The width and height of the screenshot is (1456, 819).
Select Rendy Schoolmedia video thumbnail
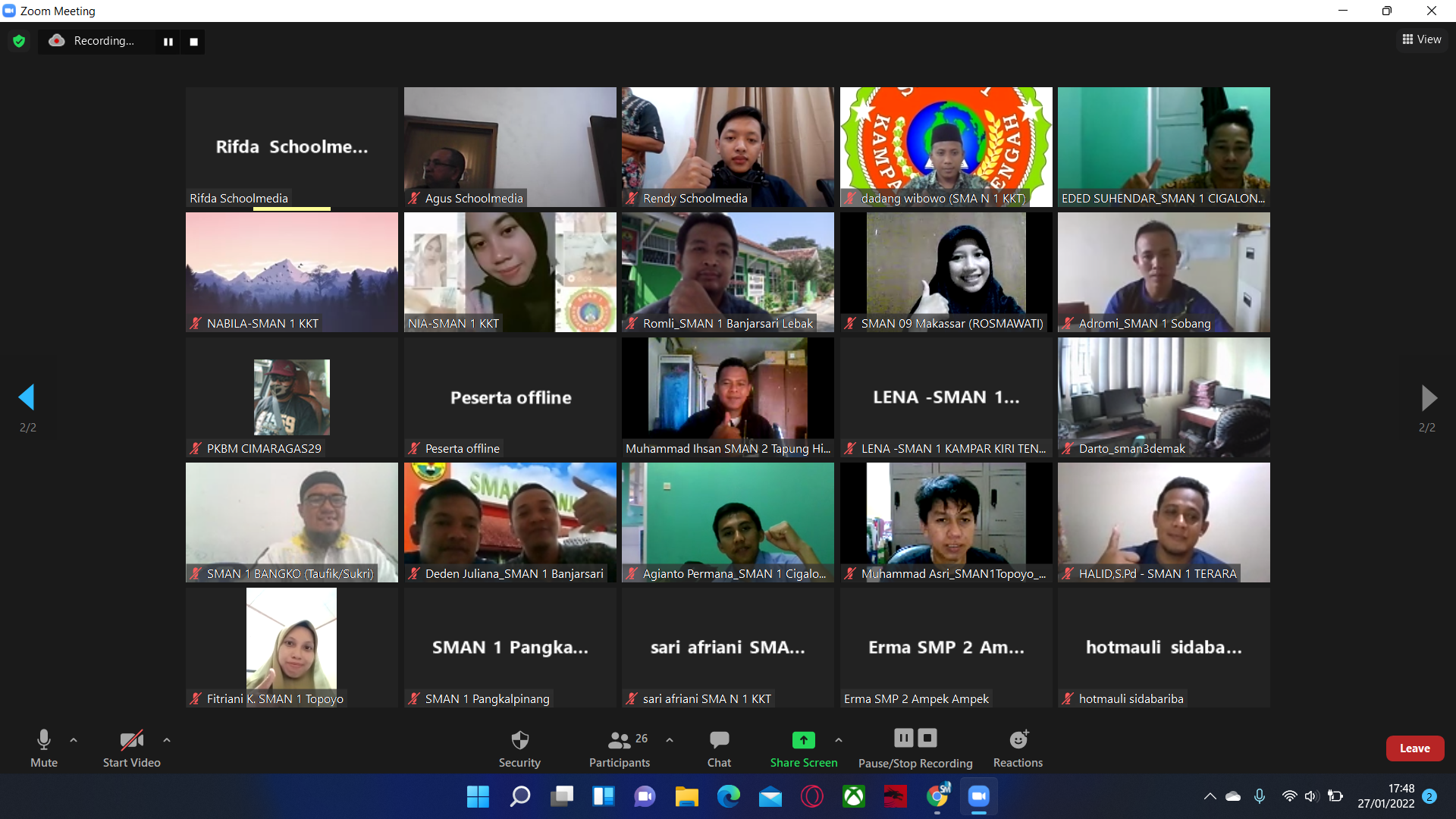pos(727,146)
